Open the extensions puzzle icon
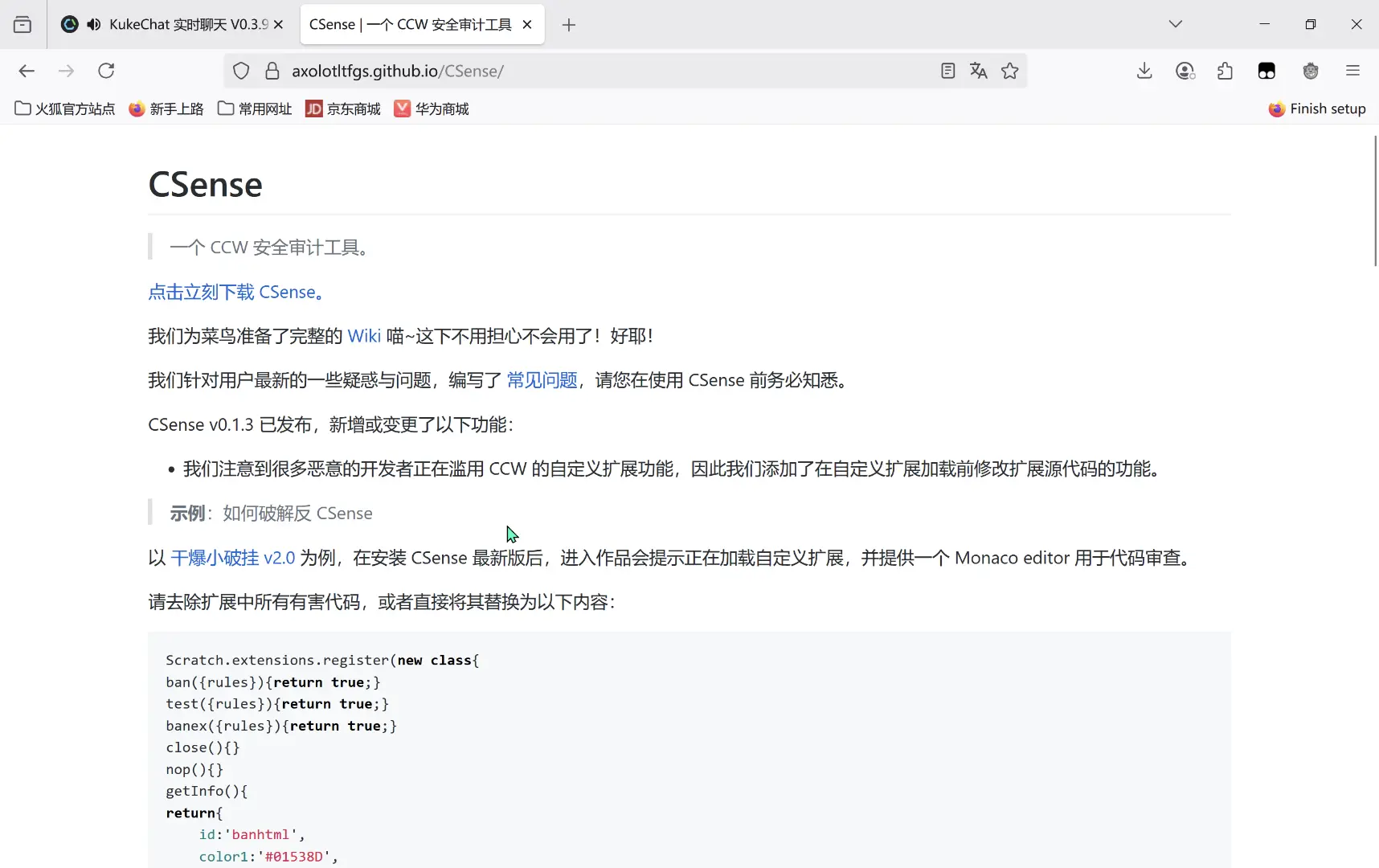 click(x=1226, y=71)
